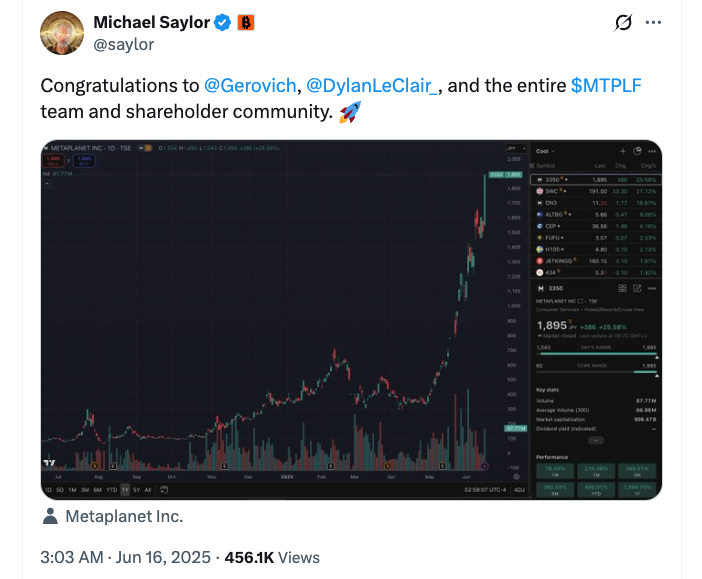The height and width of the screenshot is (579, 702).
Task: Click the edit note icon beside 3350
Action: (x=636, y=287)
